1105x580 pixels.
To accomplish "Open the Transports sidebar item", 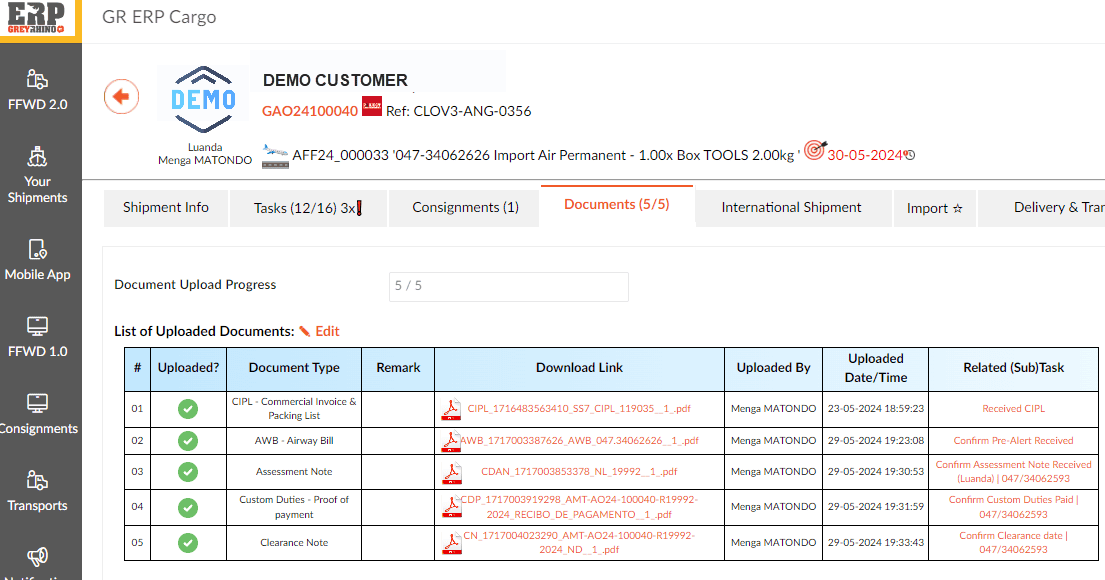I will point(38,491).
